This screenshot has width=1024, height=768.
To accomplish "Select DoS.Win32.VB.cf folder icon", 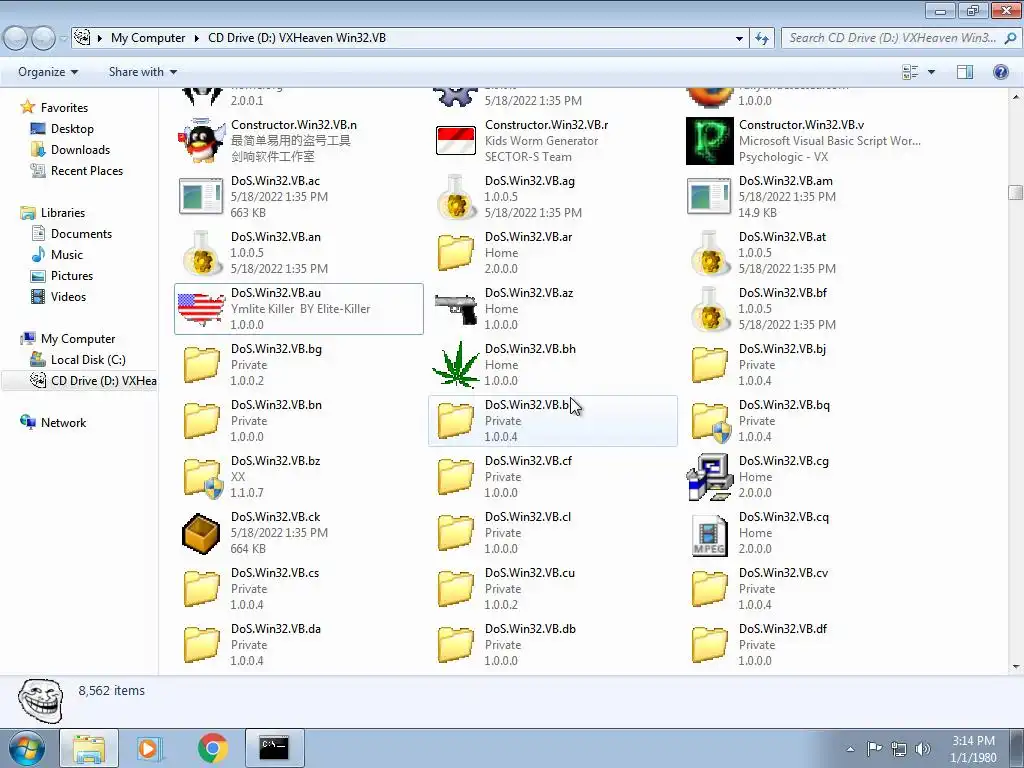I will tap(455, 477).
